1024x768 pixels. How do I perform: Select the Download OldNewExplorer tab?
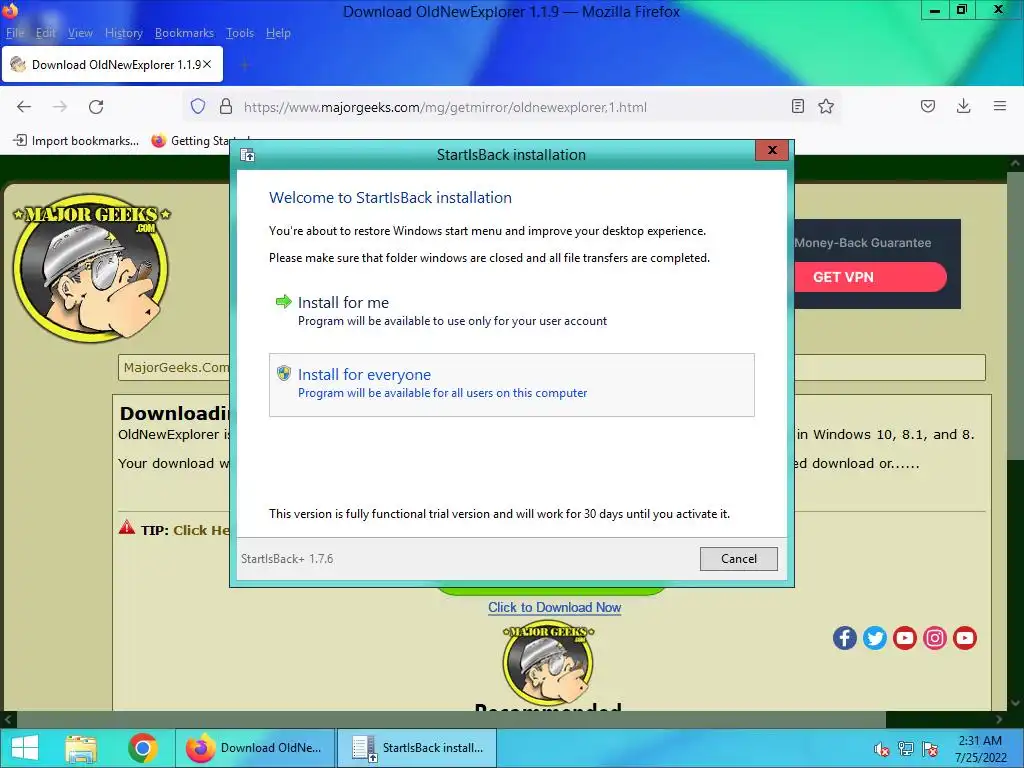[112, 64]
